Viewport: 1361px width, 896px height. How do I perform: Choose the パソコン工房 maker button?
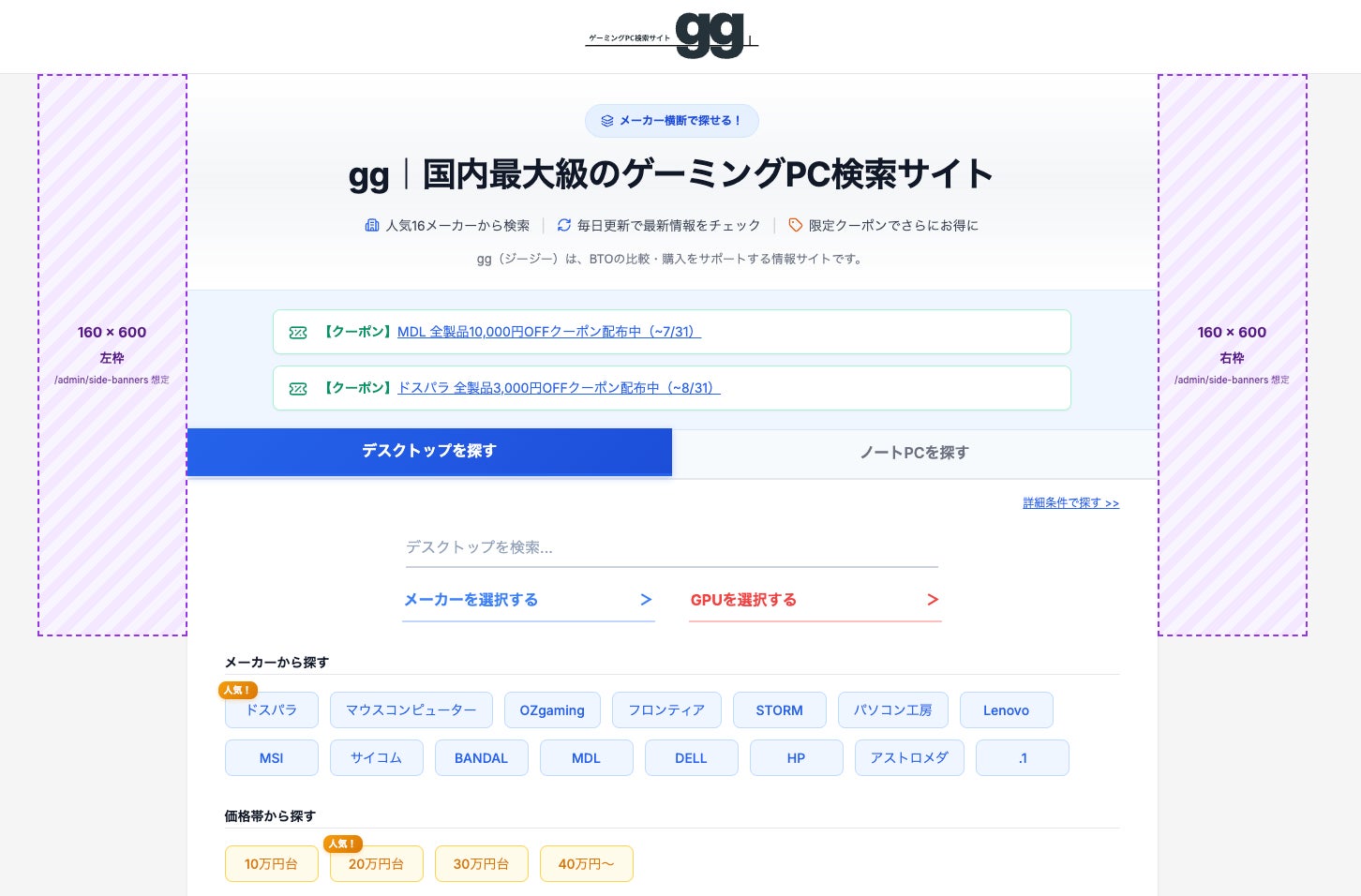tap(893, 710)
